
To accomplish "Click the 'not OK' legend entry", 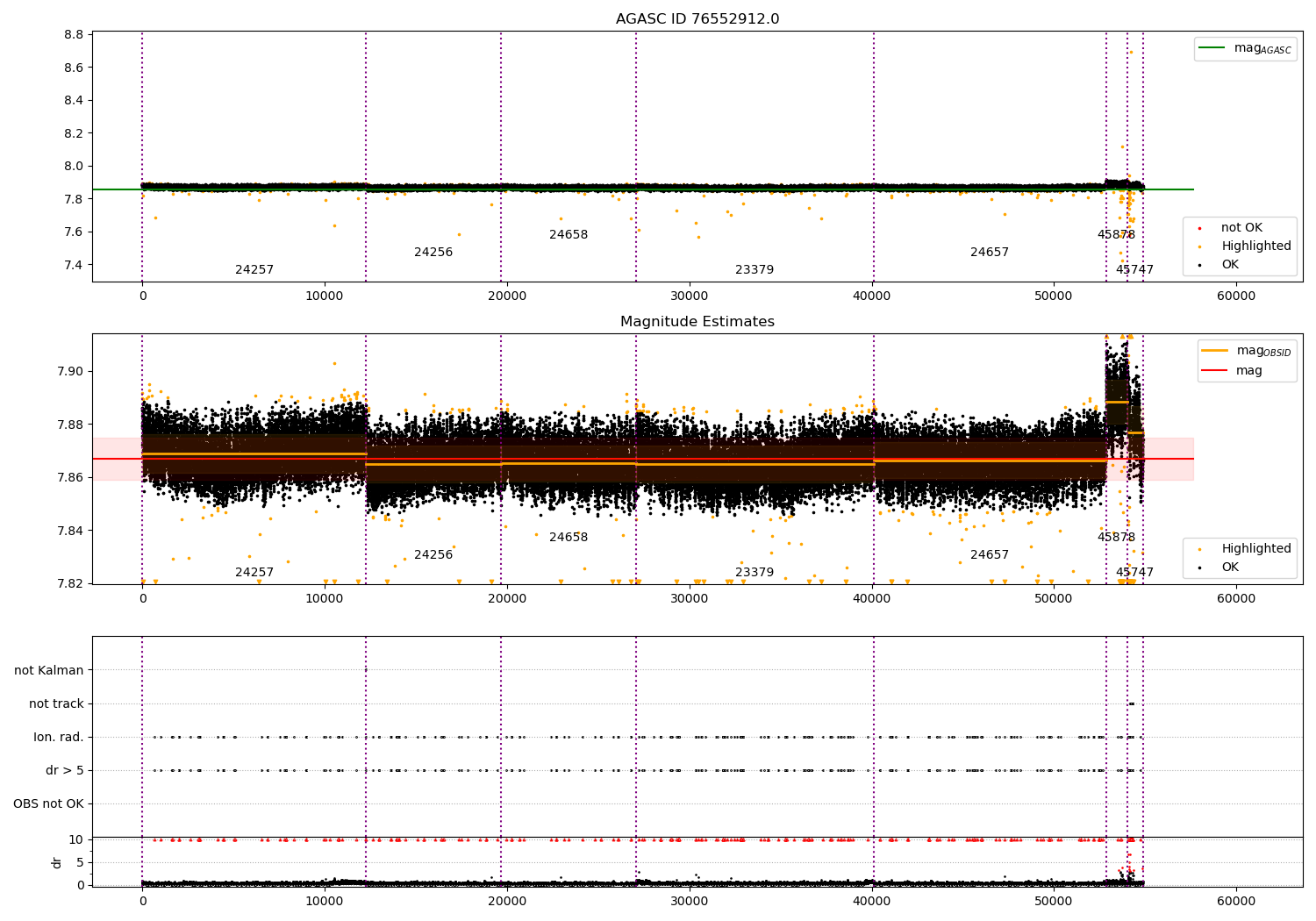I will (x=1241, y=228).
